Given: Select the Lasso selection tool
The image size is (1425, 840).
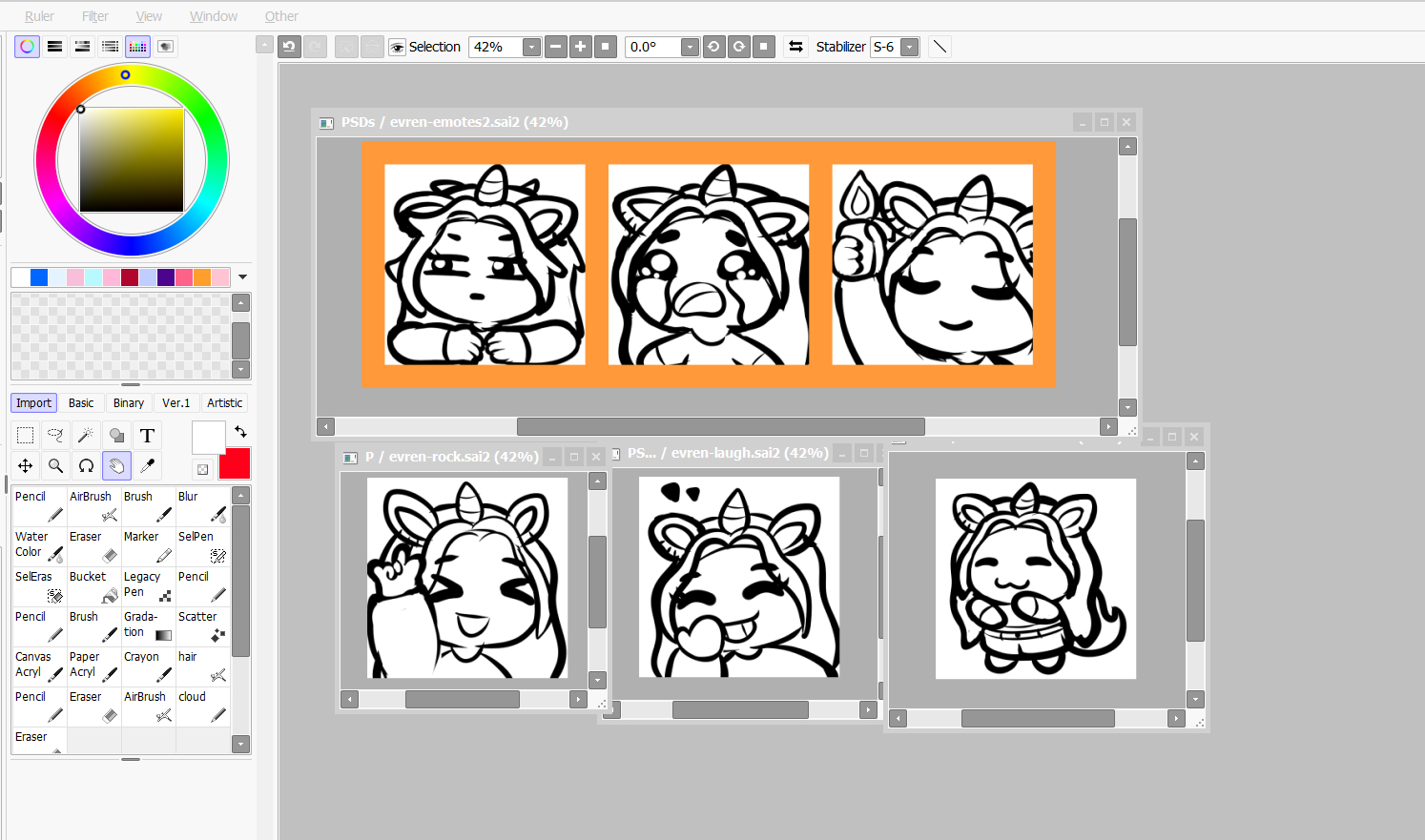Looking at the screenshot, I should click(55, 436).
